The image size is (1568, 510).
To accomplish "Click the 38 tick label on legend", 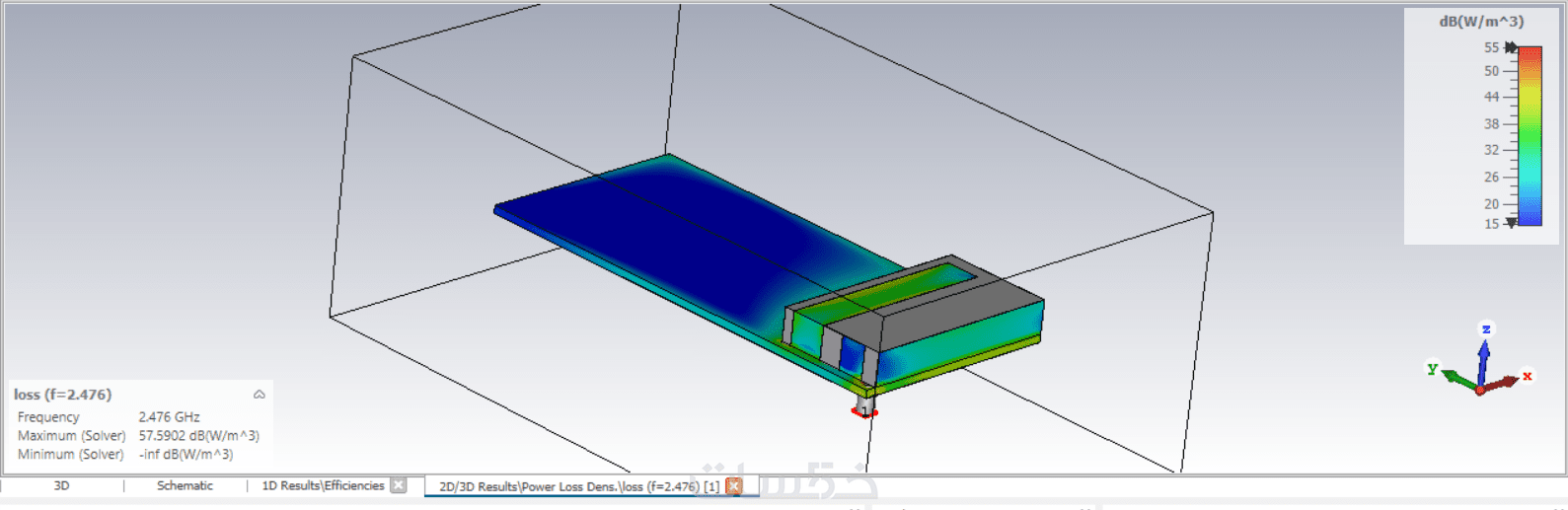I will pos(1491,124).
